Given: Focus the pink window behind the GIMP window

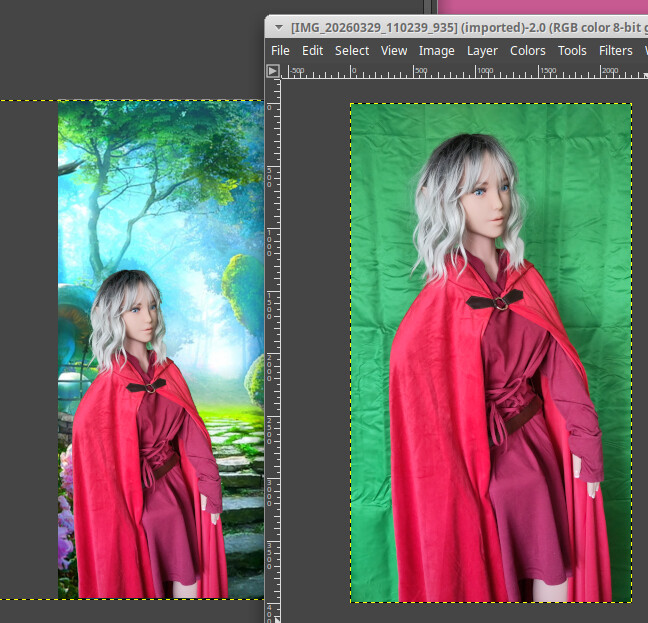Looking at the screenshot, I should [540, 6].
